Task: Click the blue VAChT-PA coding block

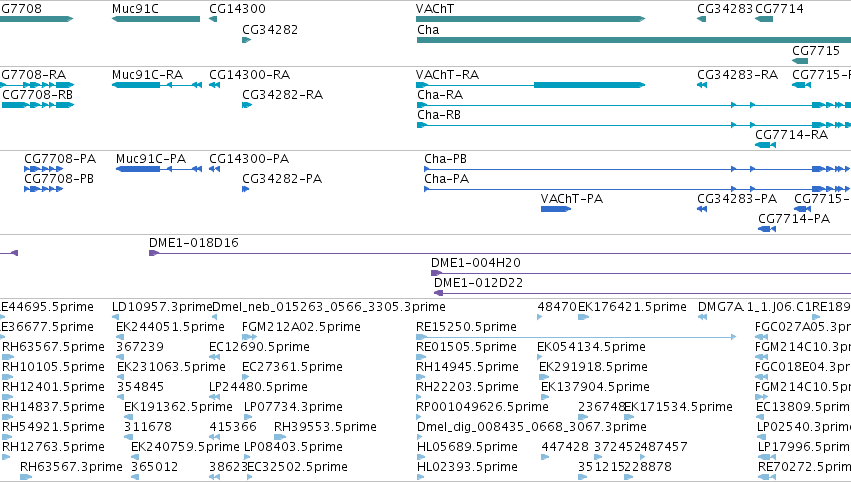Action: point(555,209)
